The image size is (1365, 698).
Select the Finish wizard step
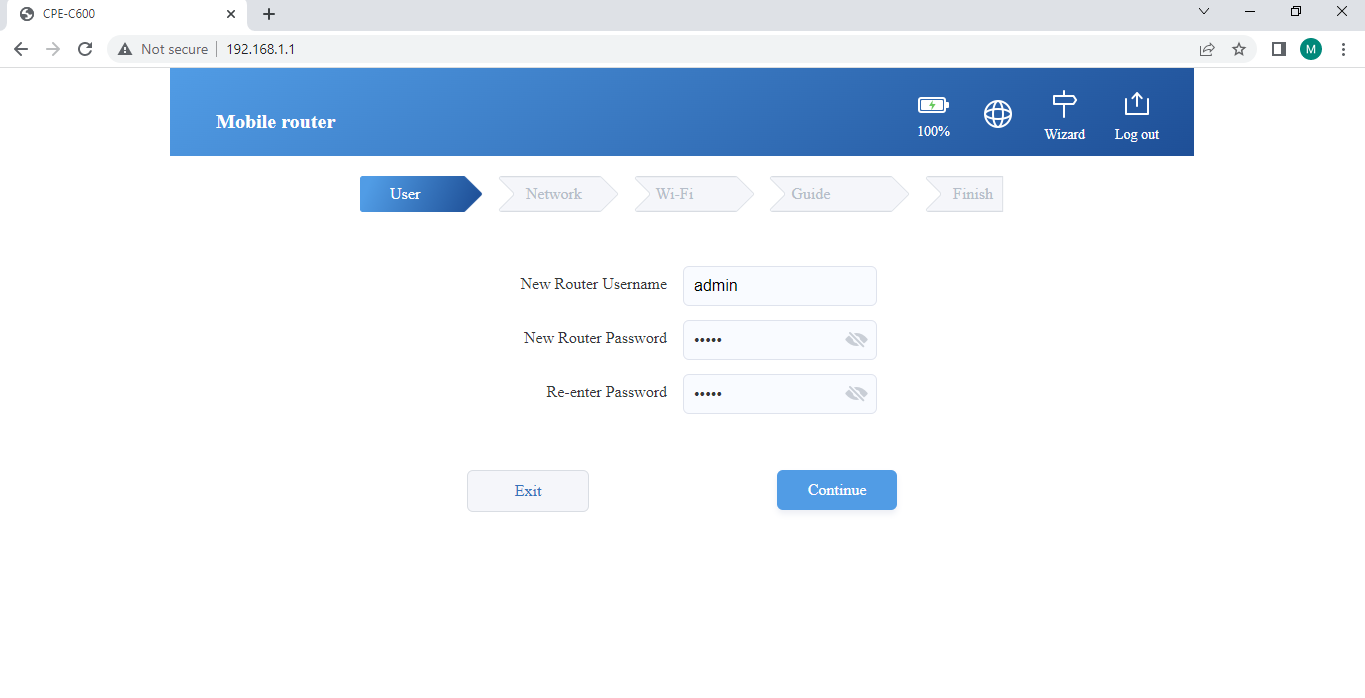tap(964, 194)
